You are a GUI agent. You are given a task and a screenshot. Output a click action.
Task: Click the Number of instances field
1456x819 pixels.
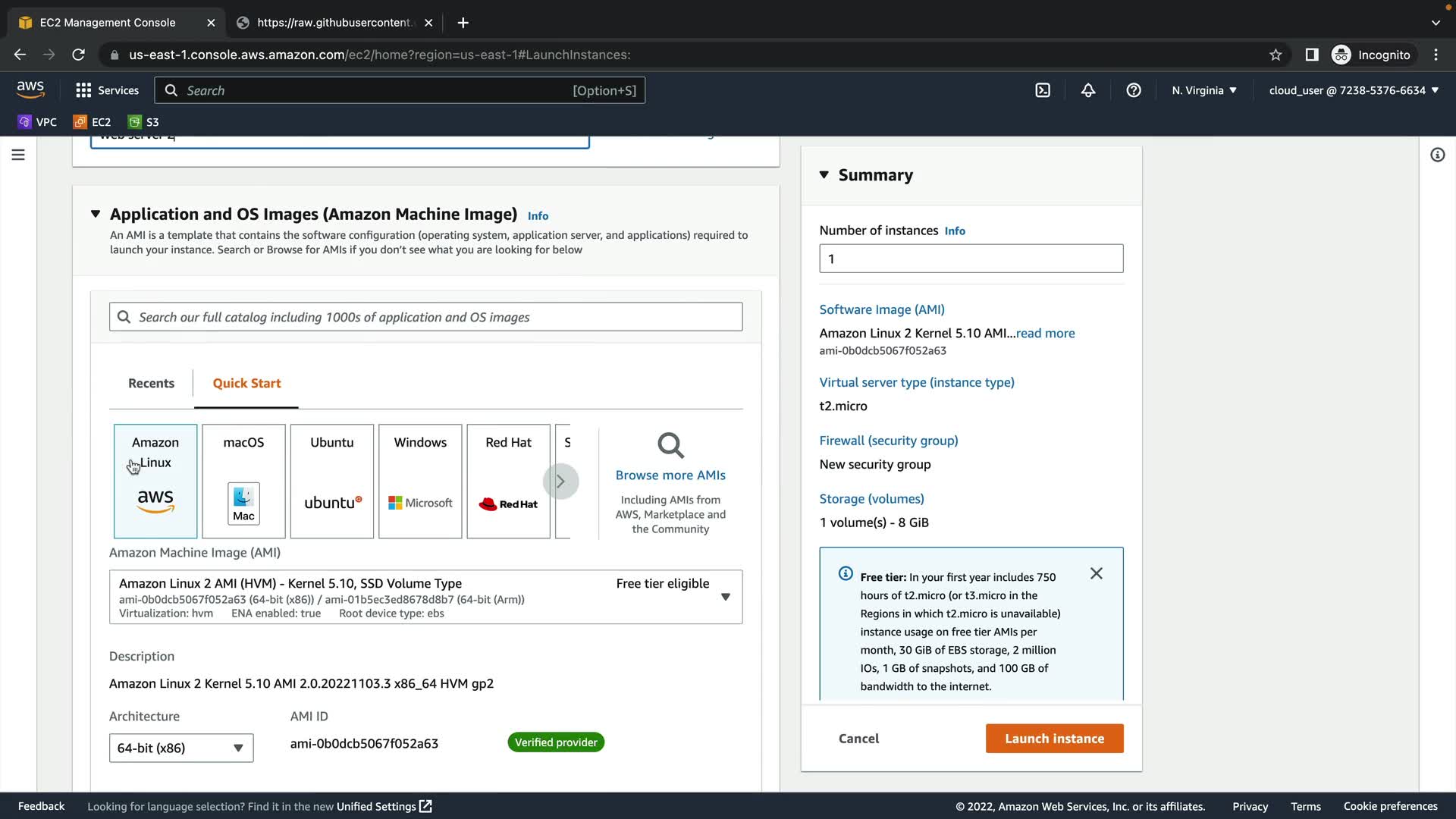click(x=971, y=259)
